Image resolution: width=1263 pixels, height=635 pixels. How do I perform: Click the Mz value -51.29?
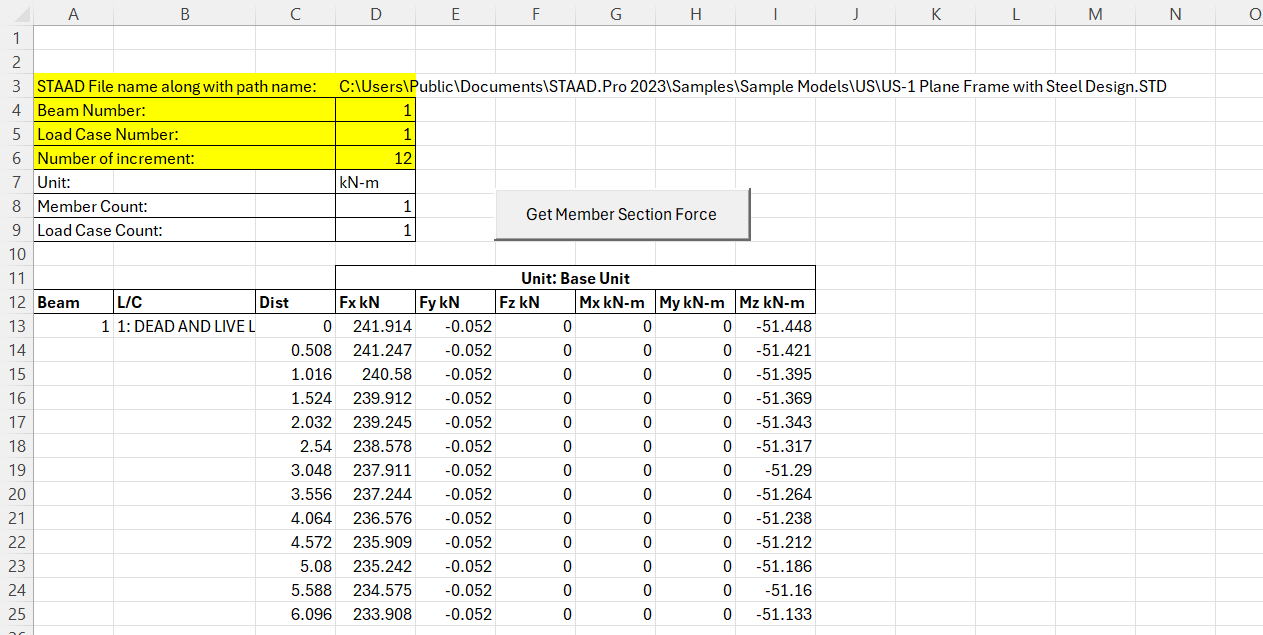coord(776,470)
